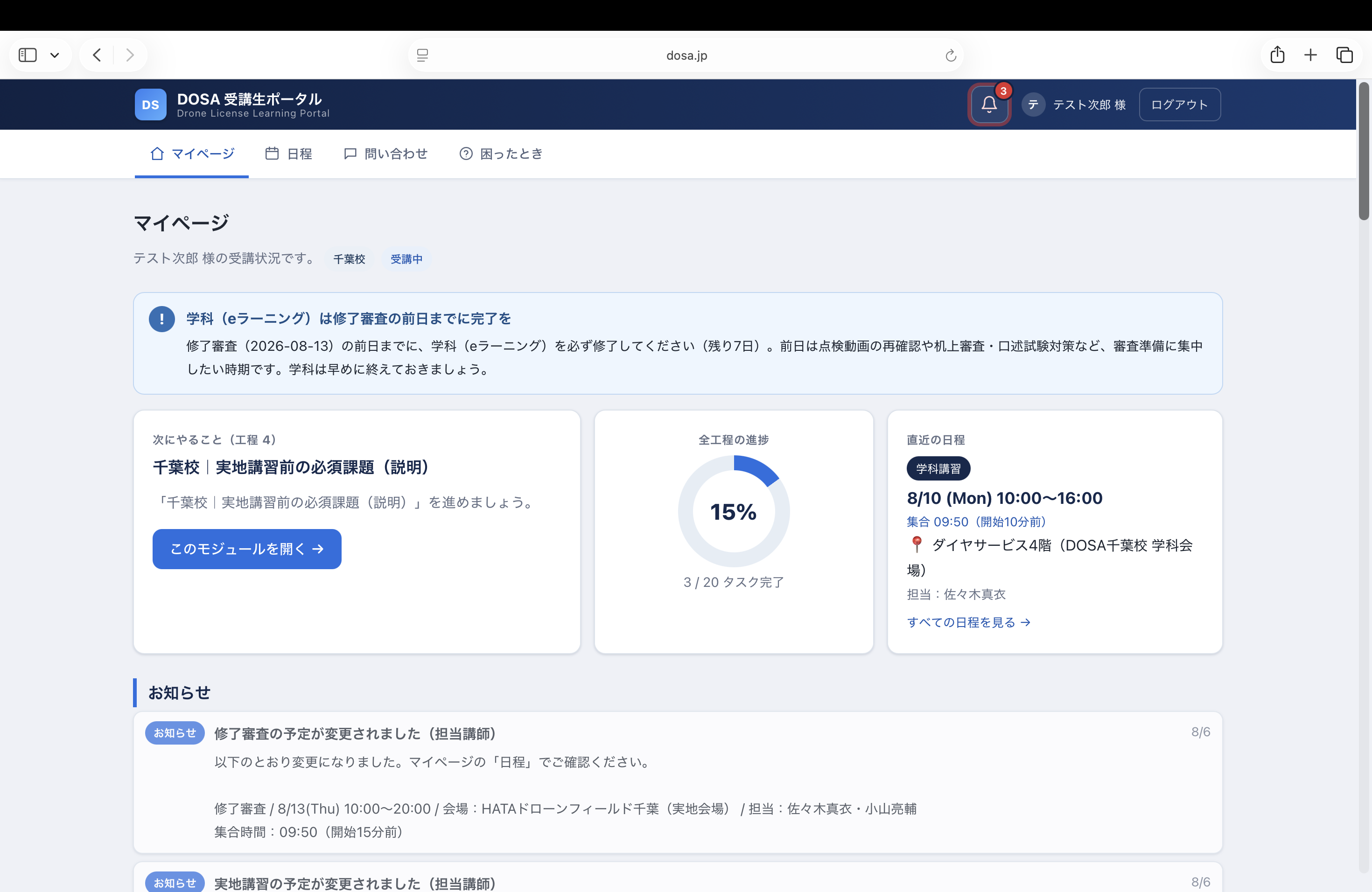
Task: Click the reader page icon in address bar
Action: tap(422, 56)
